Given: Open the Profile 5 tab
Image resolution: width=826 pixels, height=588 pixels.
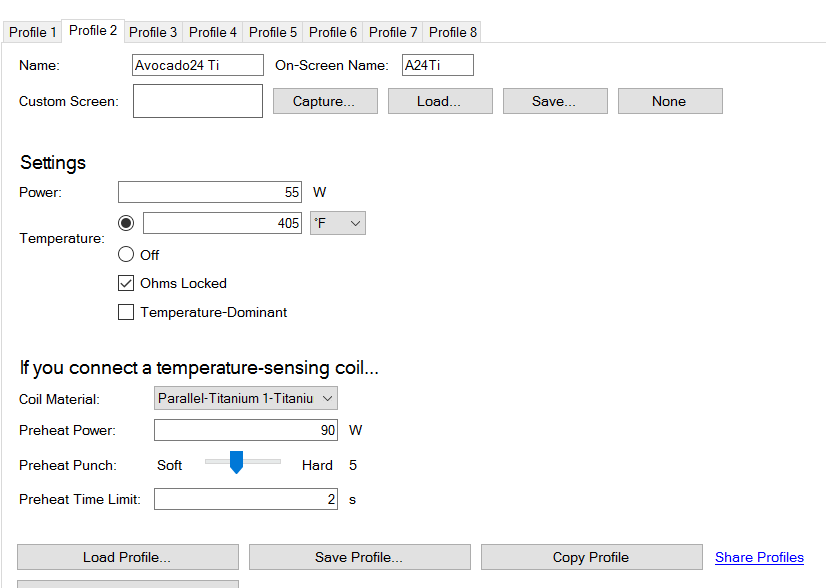Looking at the screenshot, I should pyautogui.click(x=273, y=32).
